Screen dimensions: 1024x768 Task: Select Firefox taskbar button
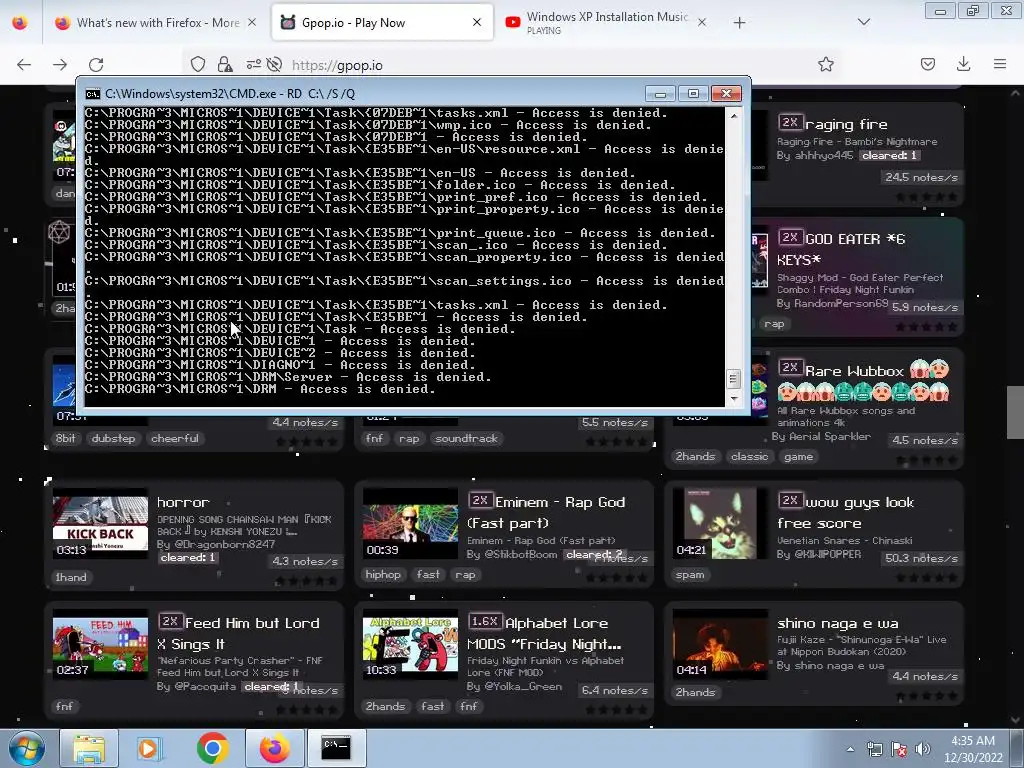(274, 748)
